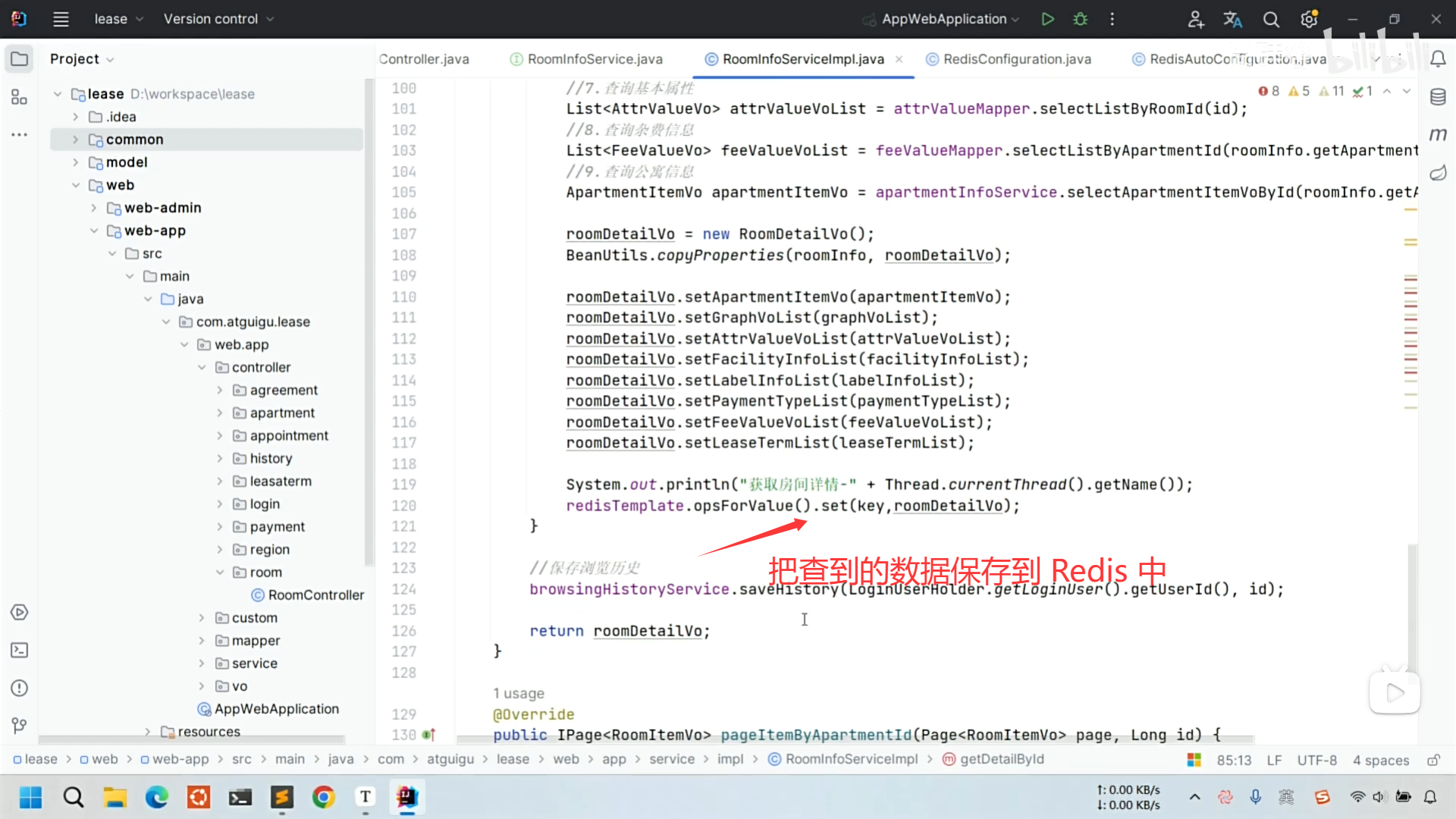Run AppWebApplication with the green play icon
The image size is (1456, 819).
click(1047, 19)
